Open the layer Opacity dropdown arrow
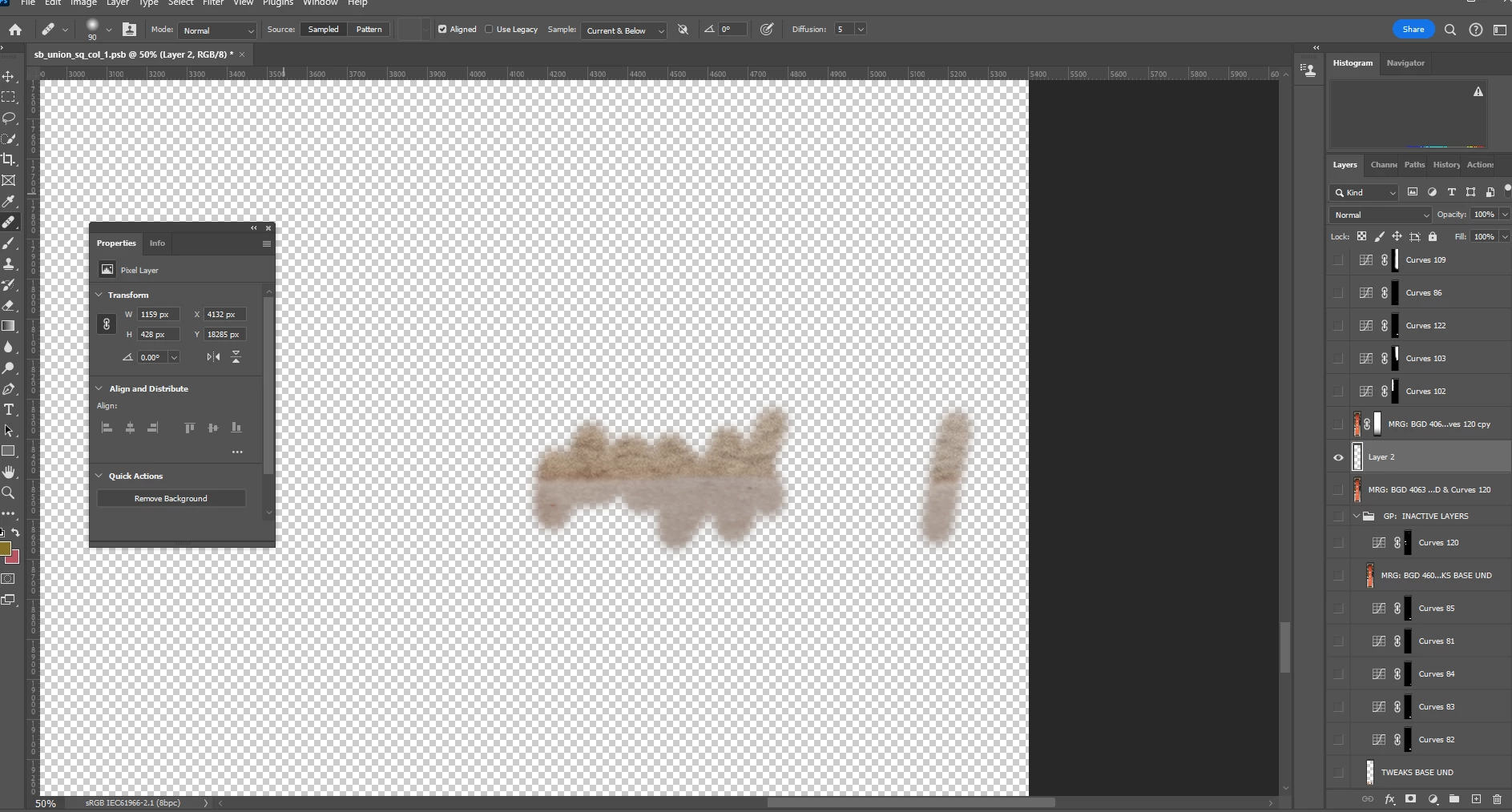This screenshot has width=1512, height=812. click(x=1504, y=215)
